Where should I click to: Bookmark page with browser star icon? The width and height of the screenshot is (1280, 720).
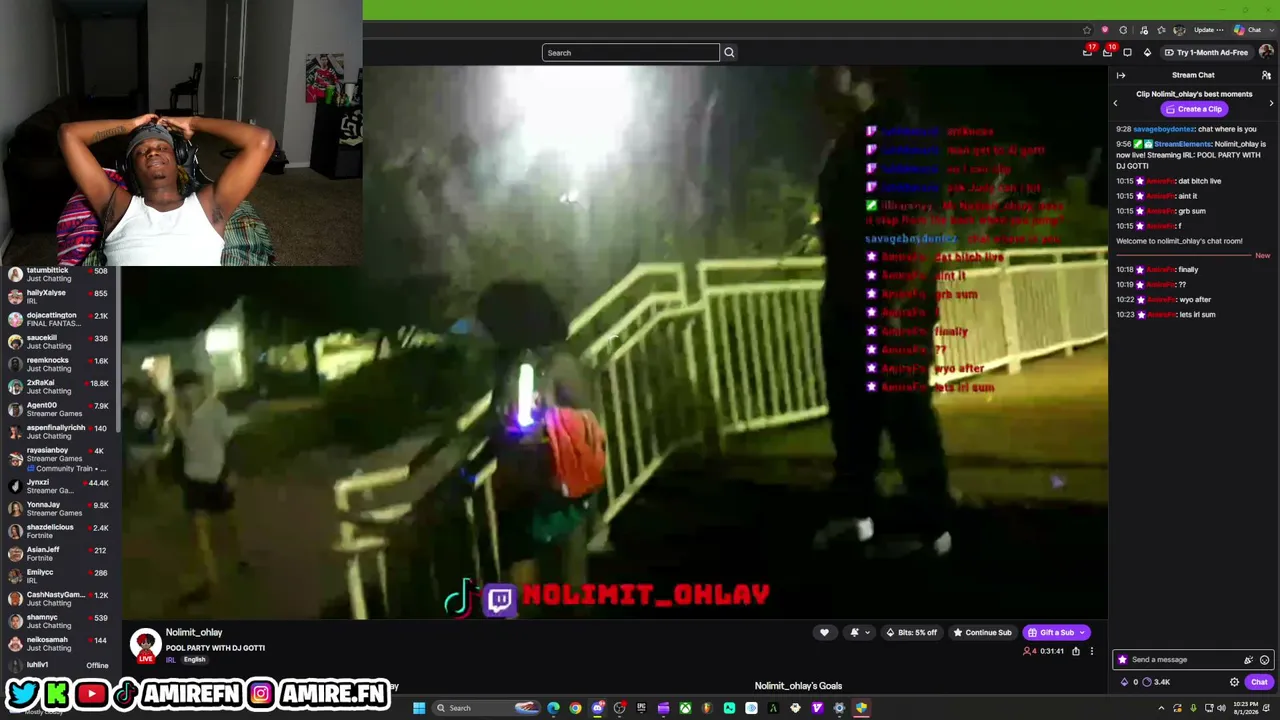coord(1087,30)
